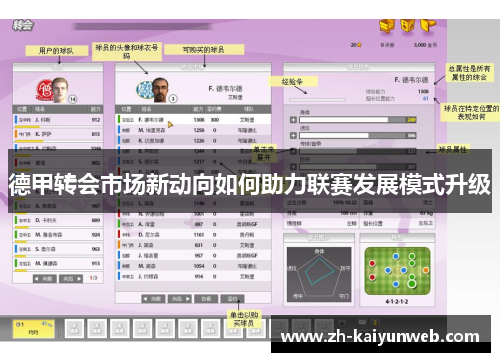Go to next page of buyable players
Screen dimensions: 500x362
click(180, 299)
